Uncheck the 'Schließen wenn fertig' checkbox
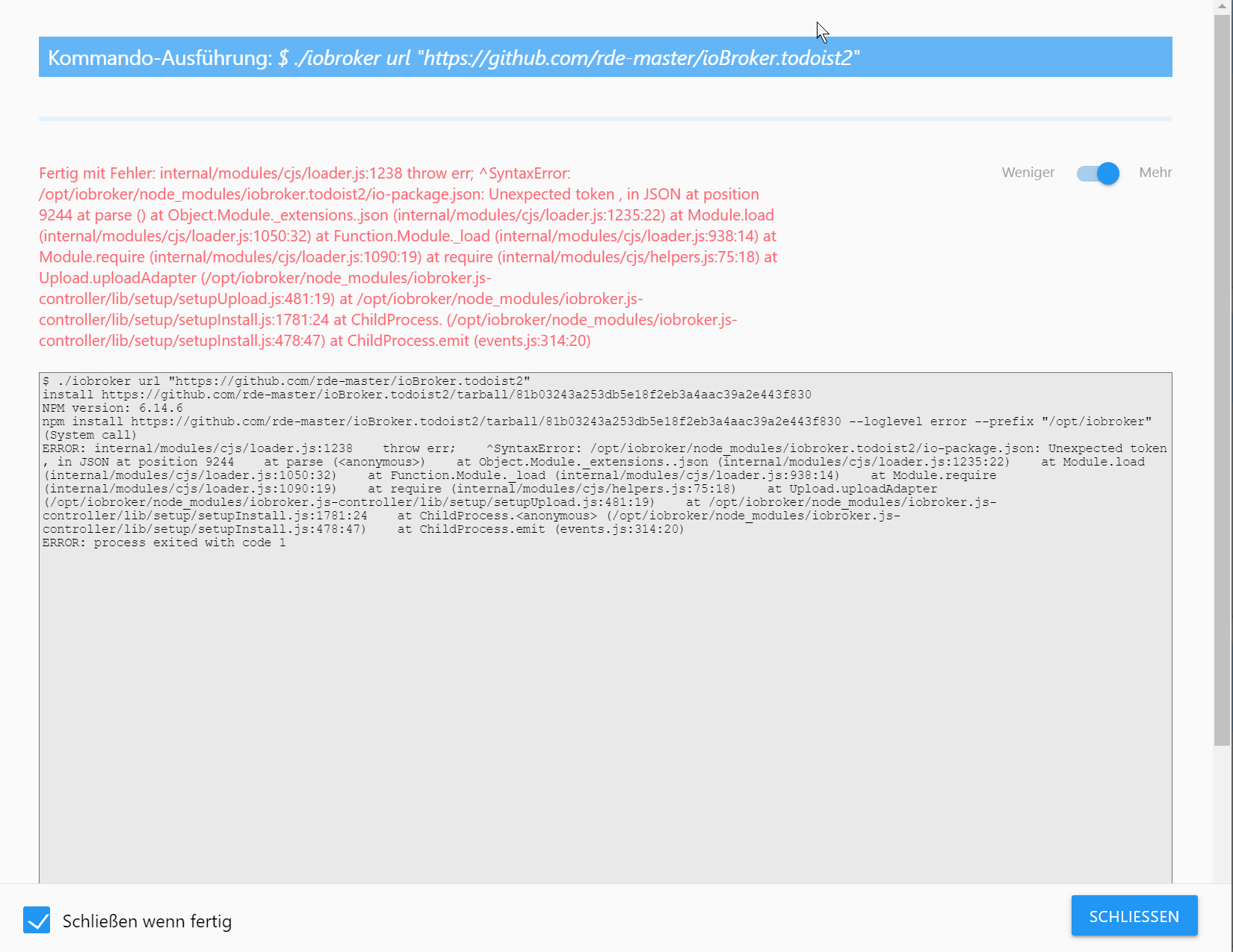 (x=37, y=920)
